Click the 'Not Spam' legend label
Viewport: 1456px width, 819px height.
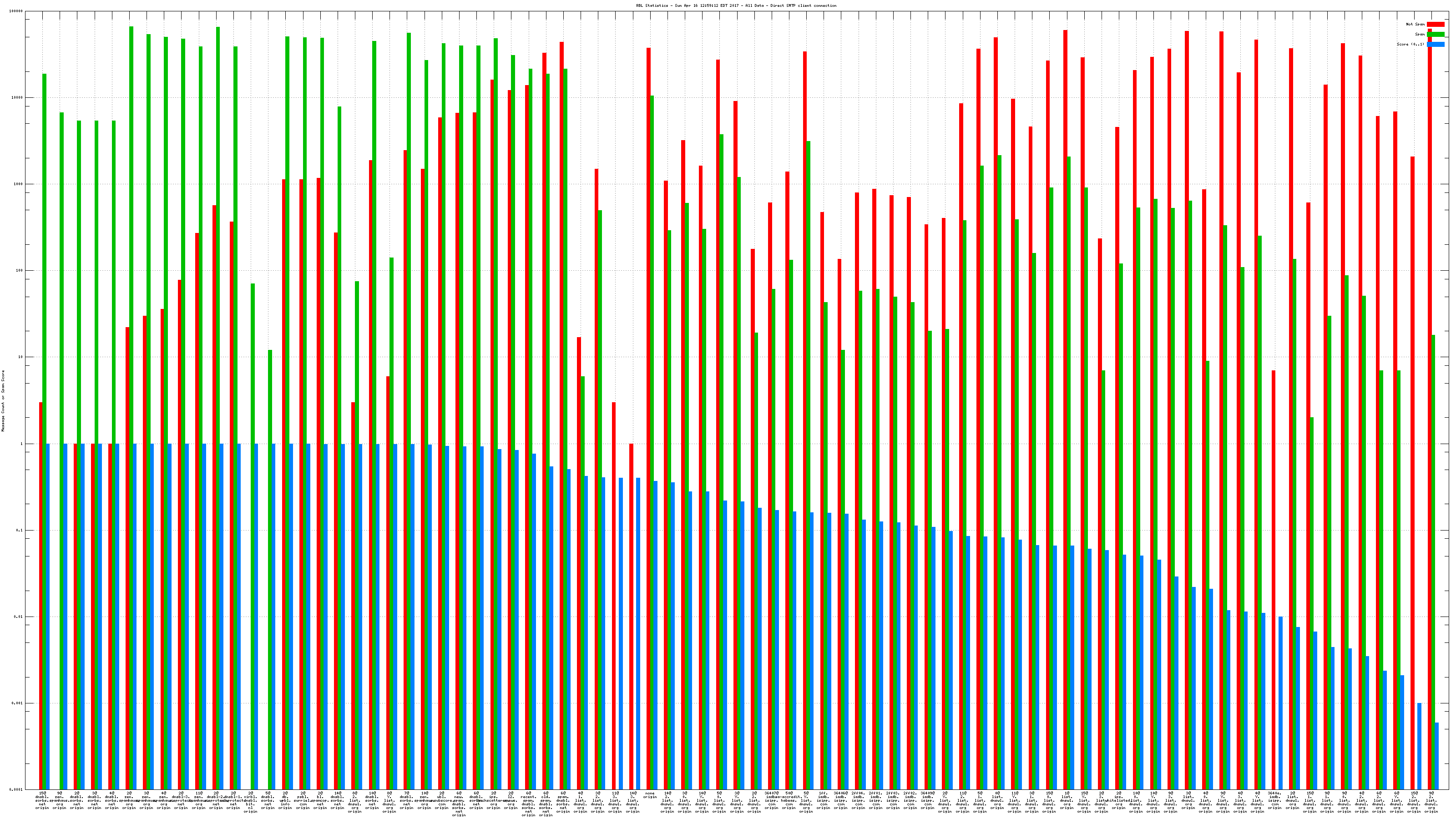coord(1416,24)
